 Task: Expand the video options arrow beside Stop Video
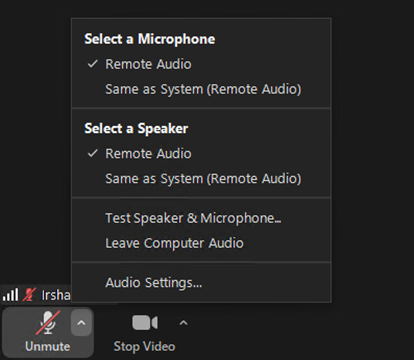point(183,323)
